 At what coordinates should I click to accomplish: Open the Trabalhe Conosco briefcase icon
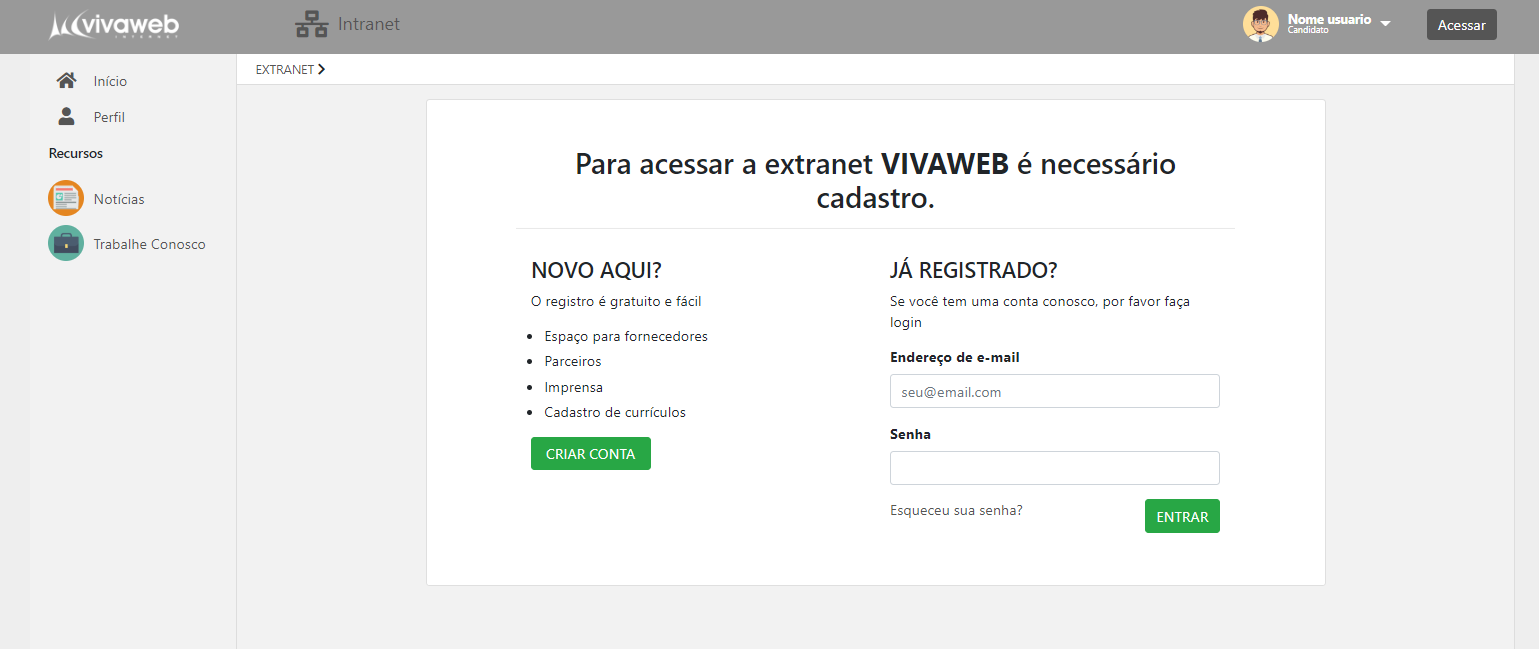[66, 243]
